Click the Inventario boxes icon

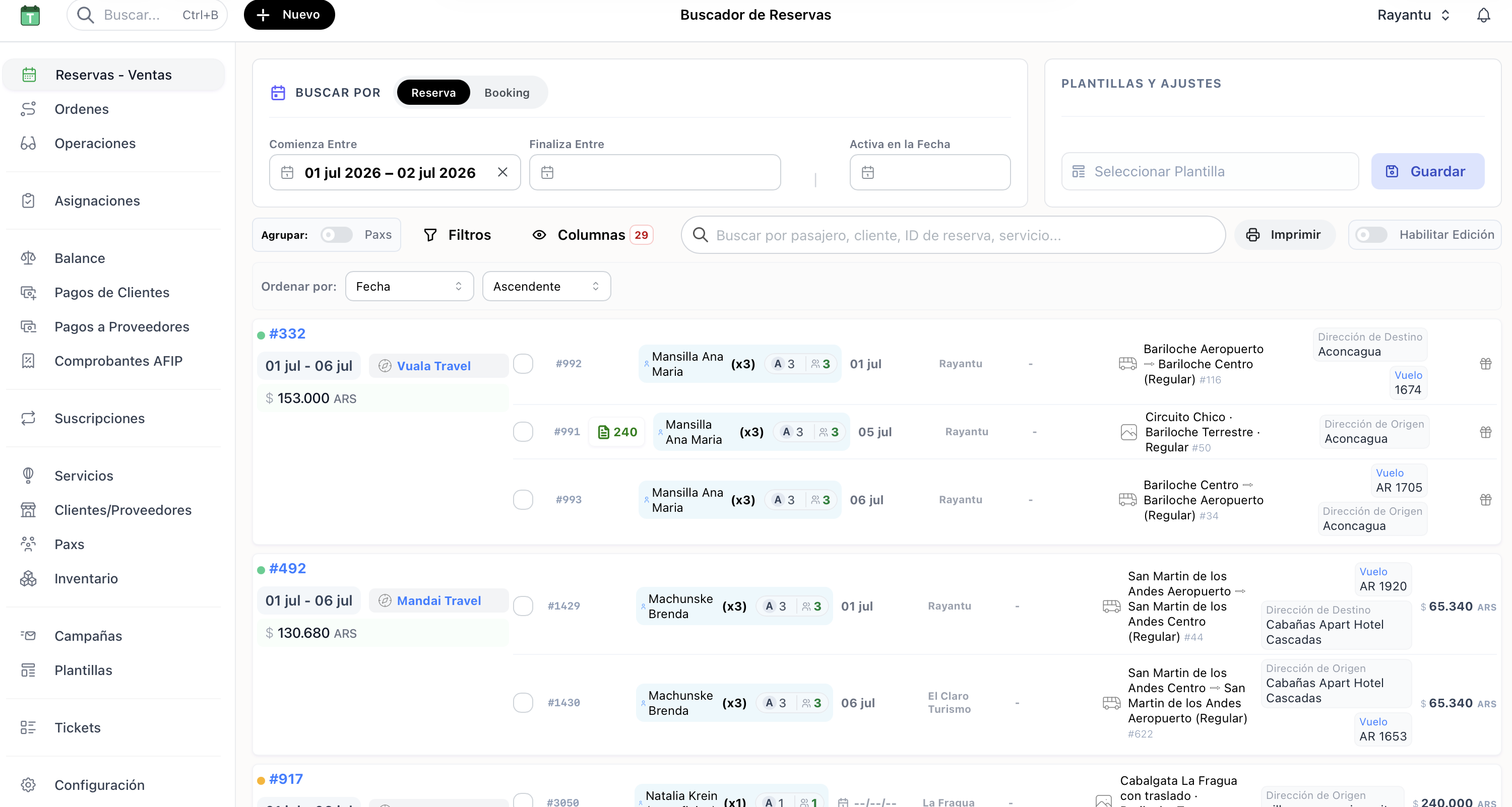pos(28,578)
